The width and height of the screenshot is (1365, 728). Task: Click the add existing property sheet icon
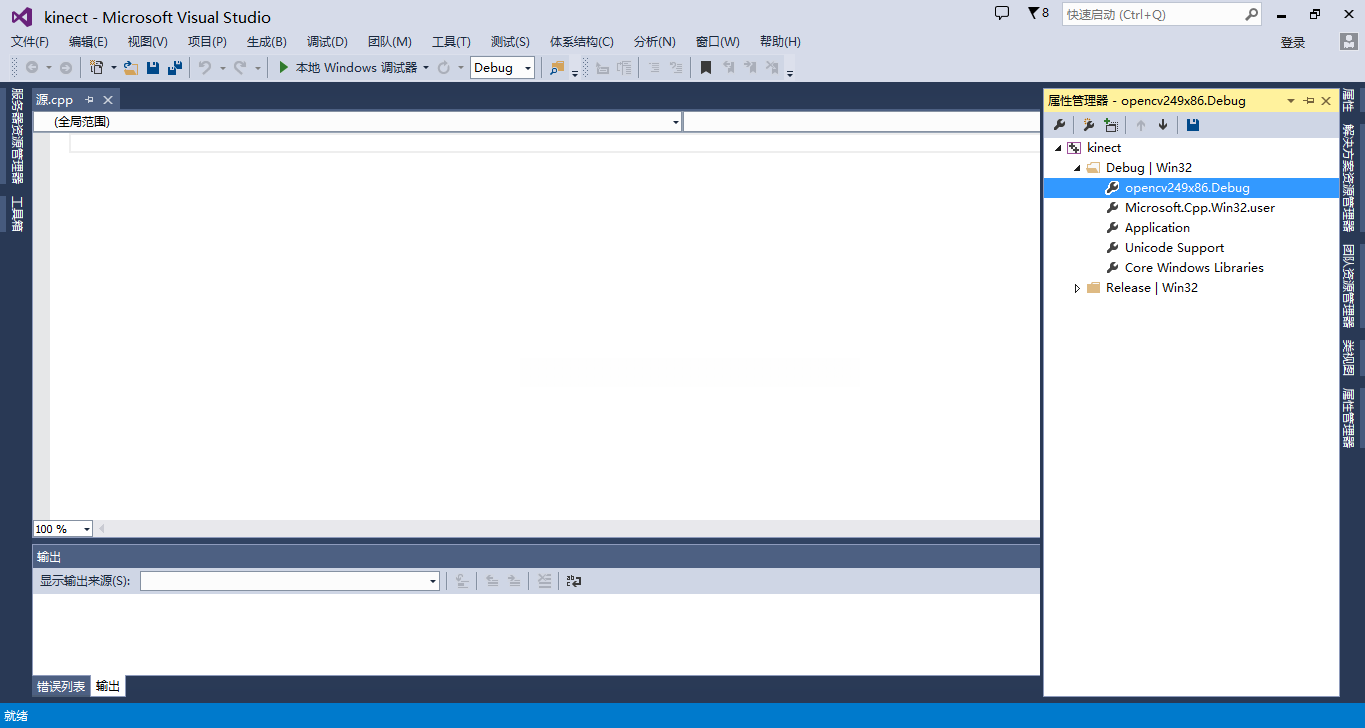point(1111,125)
